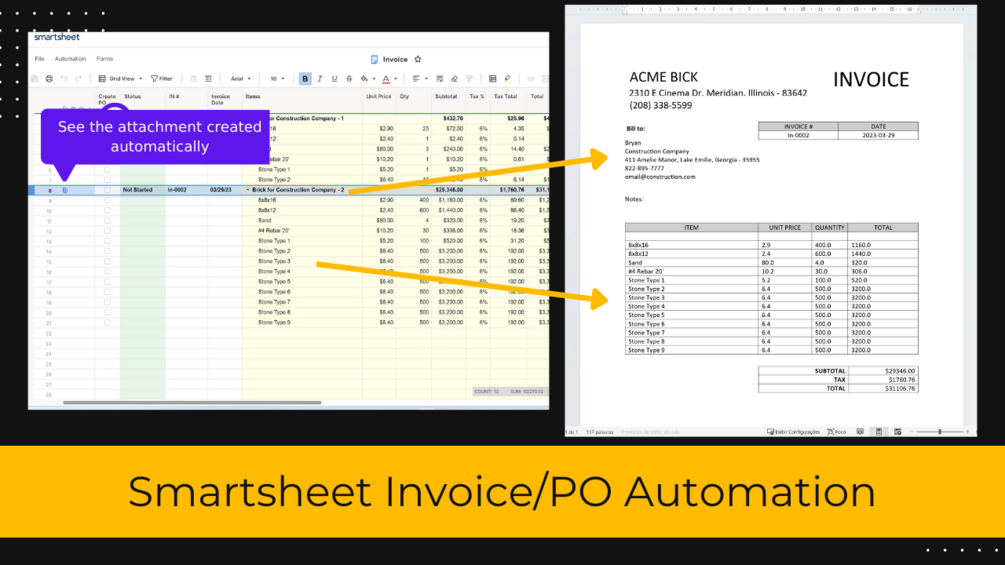Click Web Layout view icon in Word status bar
The width and height of the screenshot is (1005, 565).
[x=897, y=432]
